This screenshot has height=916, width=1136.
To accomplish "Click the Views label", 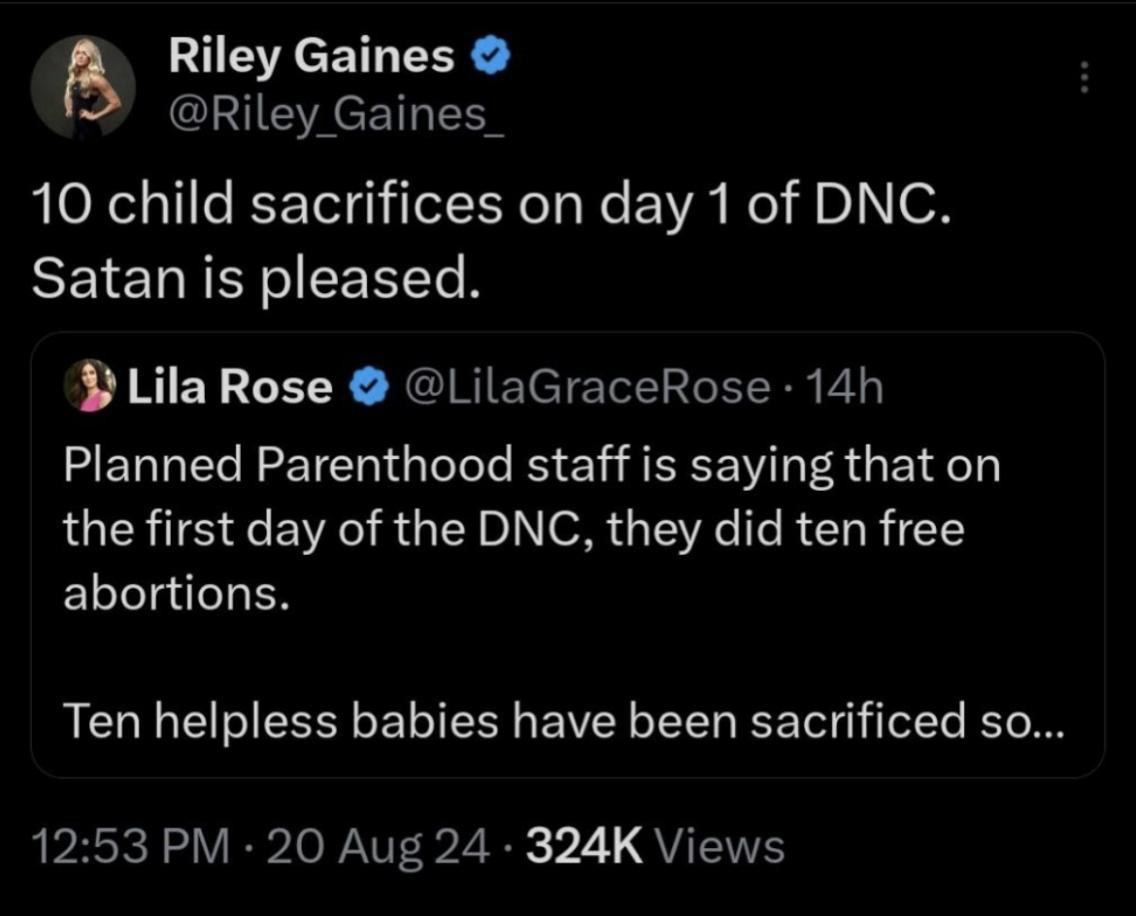I will tap(719, 847).
